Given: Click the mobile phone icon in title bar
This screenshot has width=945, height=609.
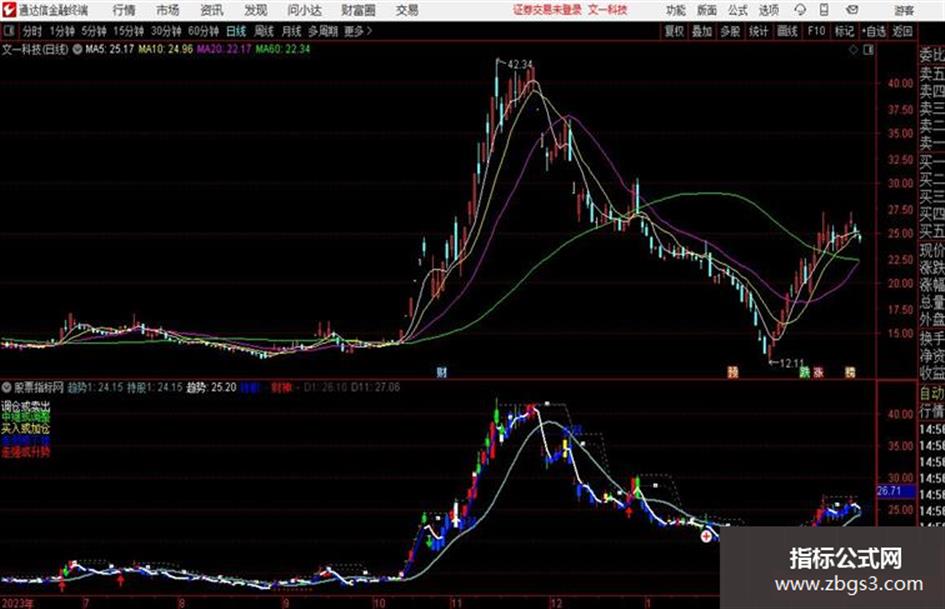Looking at the screenshot, I should coord(824,10).
